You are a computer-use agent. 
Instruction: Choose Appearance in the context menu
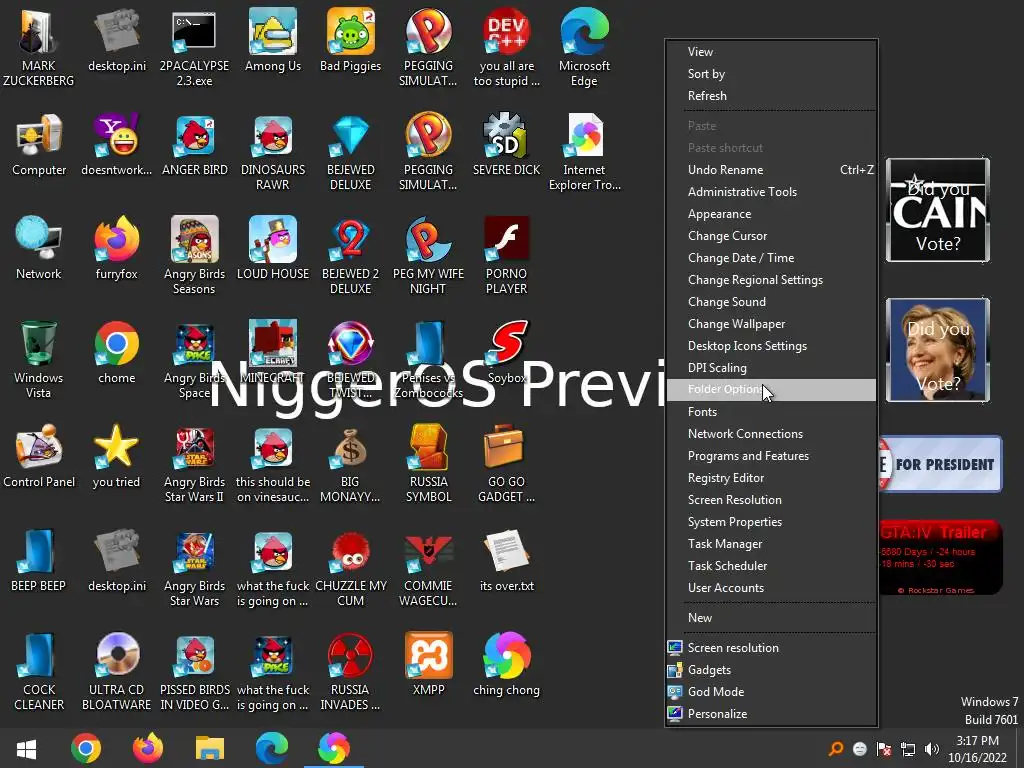point(771,214)
